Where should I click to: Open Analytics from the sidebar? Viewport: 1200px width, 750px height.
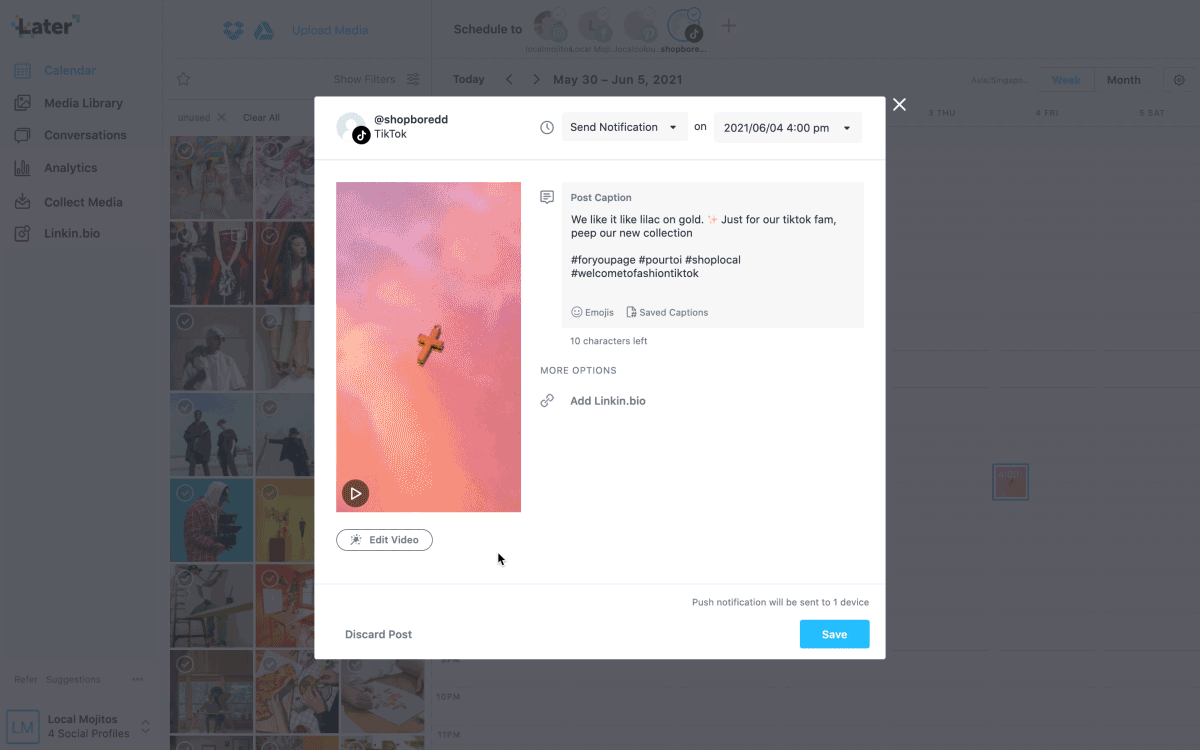70,168
